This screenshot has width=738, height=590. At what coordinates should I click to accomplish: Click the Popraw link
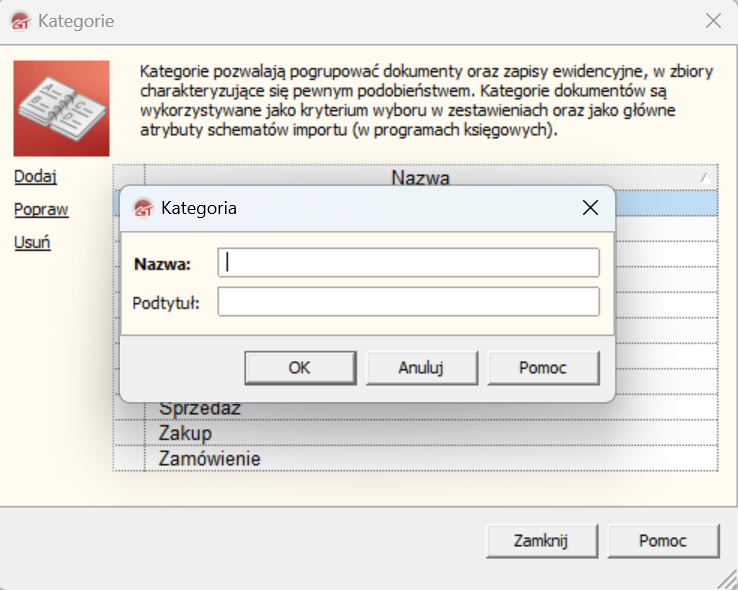click(x=41, y=209)
